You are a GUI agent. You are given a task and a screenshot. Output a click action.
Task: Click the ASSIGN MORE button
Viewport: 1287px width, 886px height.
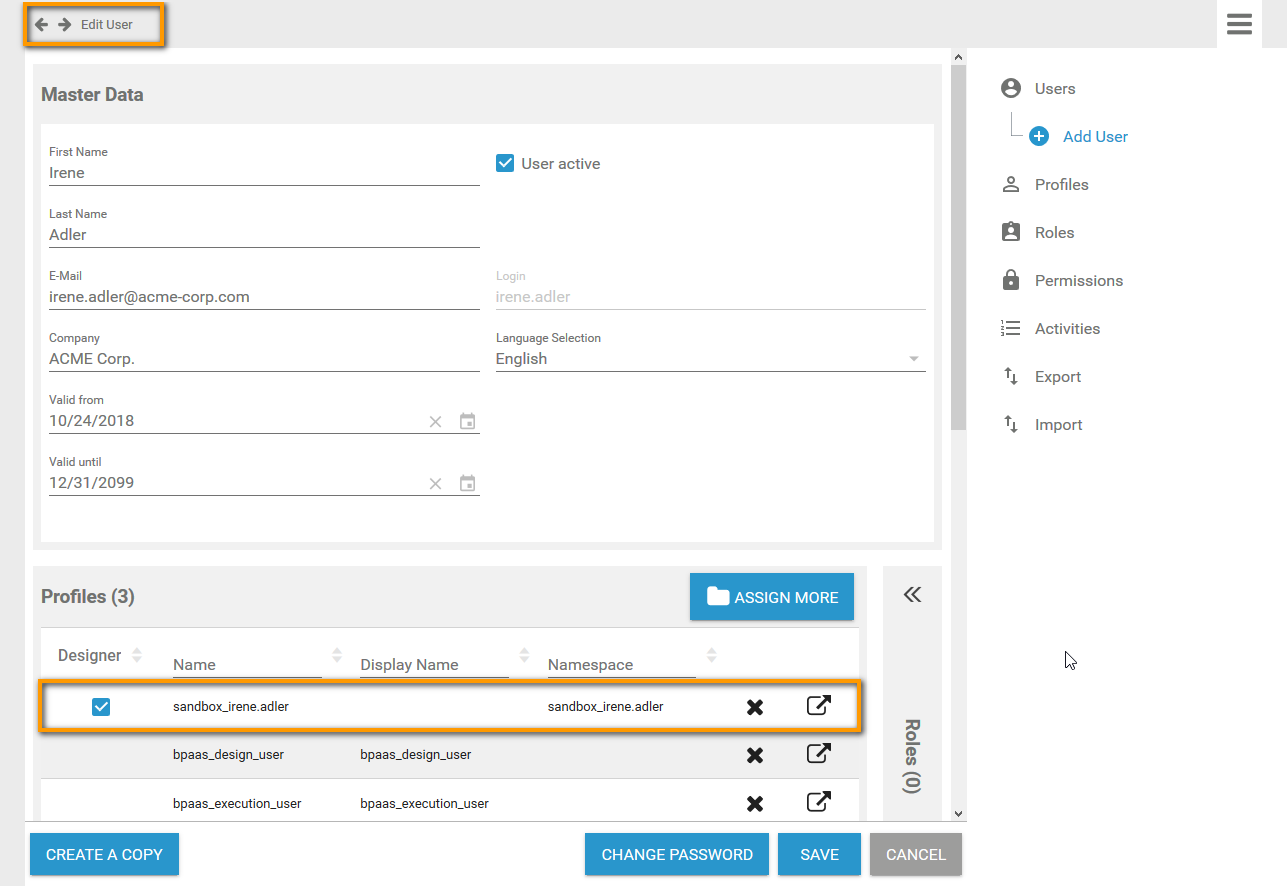coord(772,597)
